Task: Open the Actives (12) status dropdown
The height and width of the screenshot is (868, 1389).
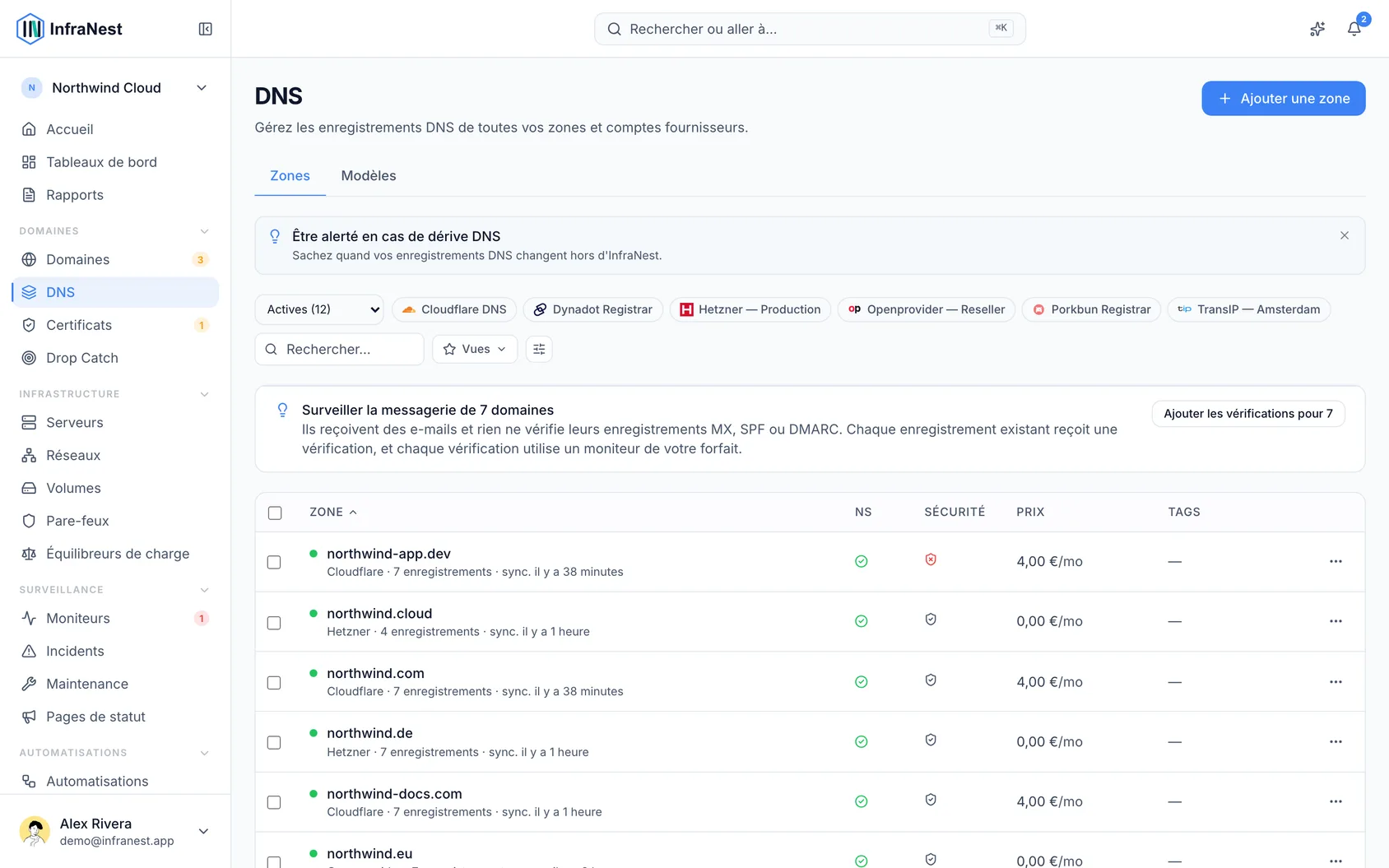Action: [x=319, y=309]
